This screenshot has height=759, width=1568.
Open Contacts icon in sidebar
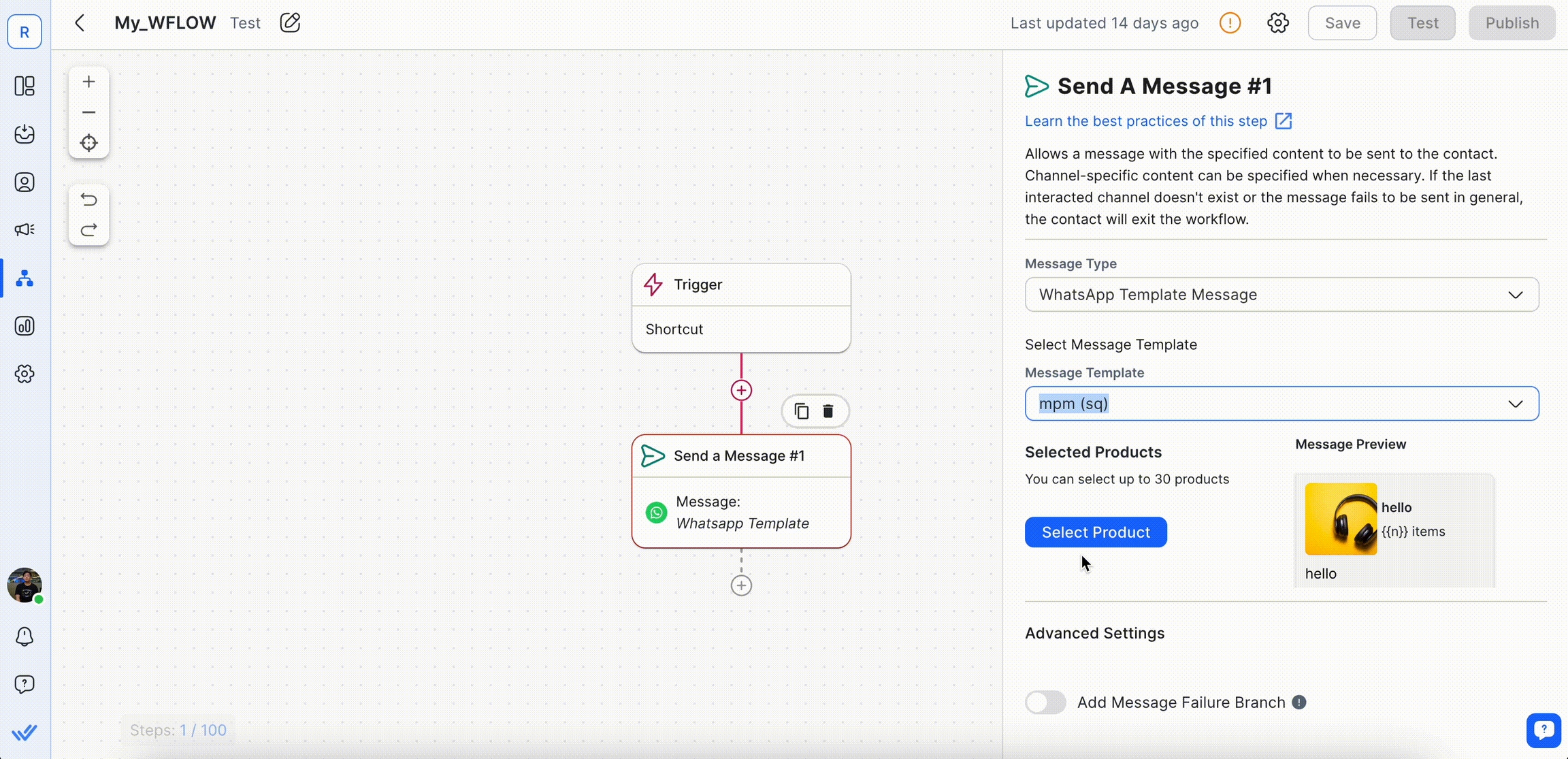[24, 182]
